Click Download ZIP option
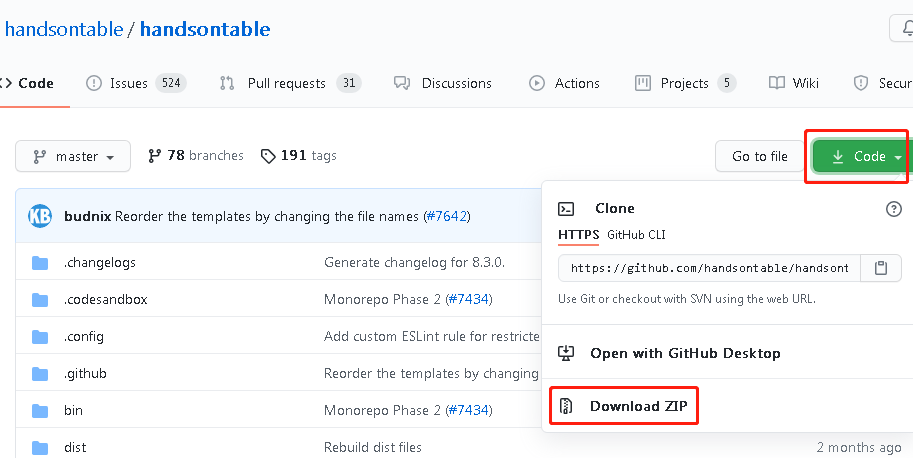Image resolution: width=913 pixels, height=458 pixels. click(x=638, y=406)
